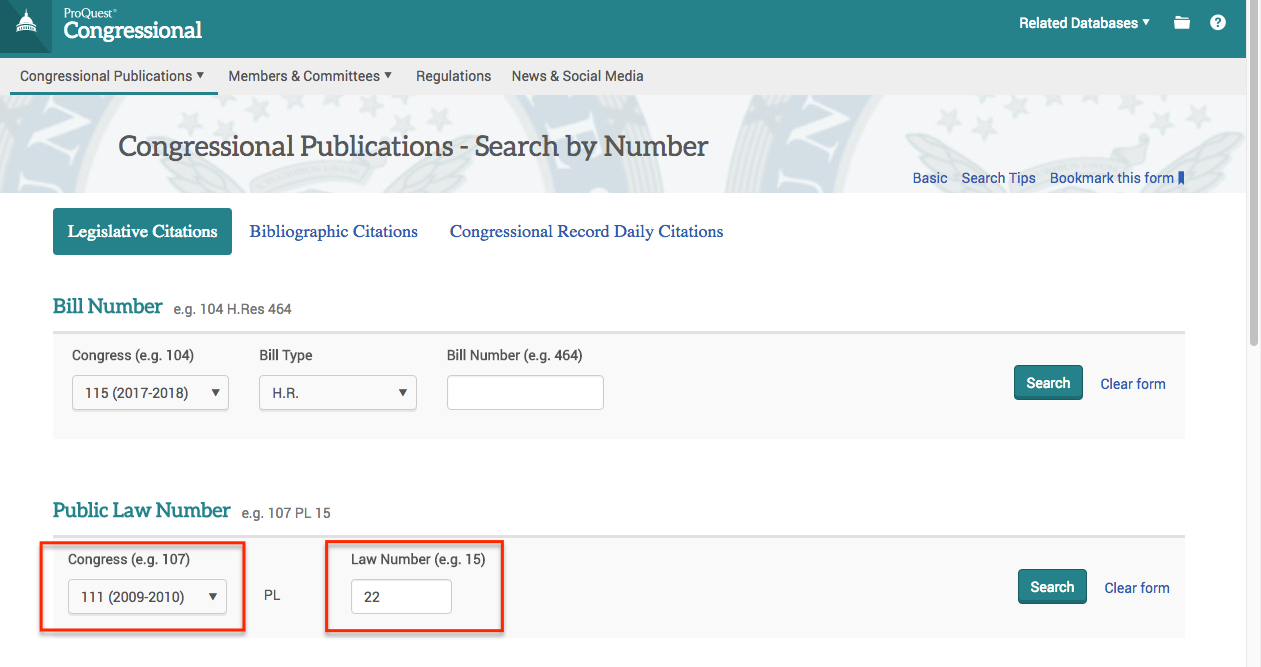Viewport: 1261px width, 667px height.
Task: Click the empty Bill Number input field
Action: click(525, 393)
